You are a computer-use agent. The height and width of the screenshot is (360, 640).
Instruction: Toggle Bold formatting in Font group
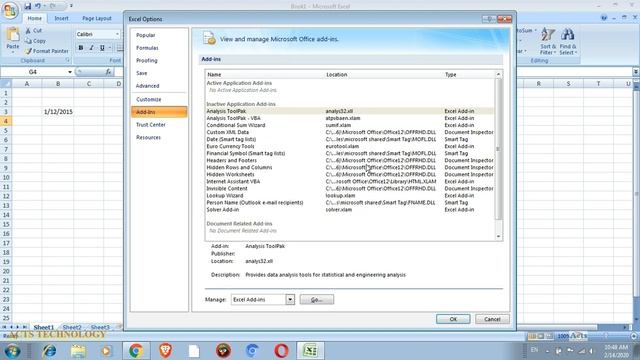click(x=81, y=48)
